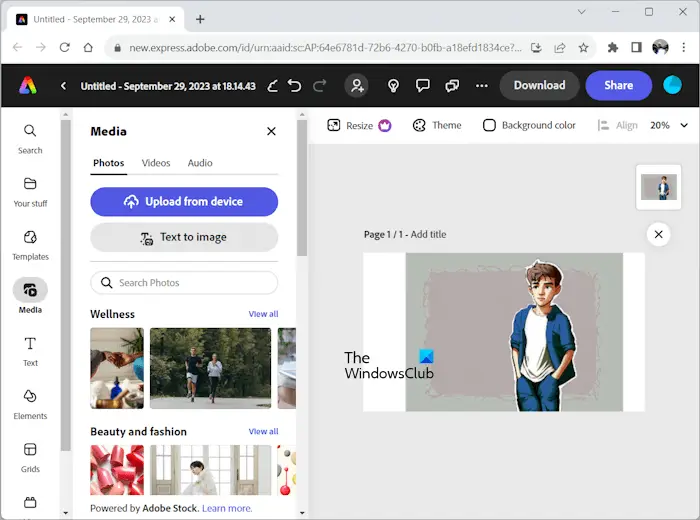Open the user profile avatar

672,85
